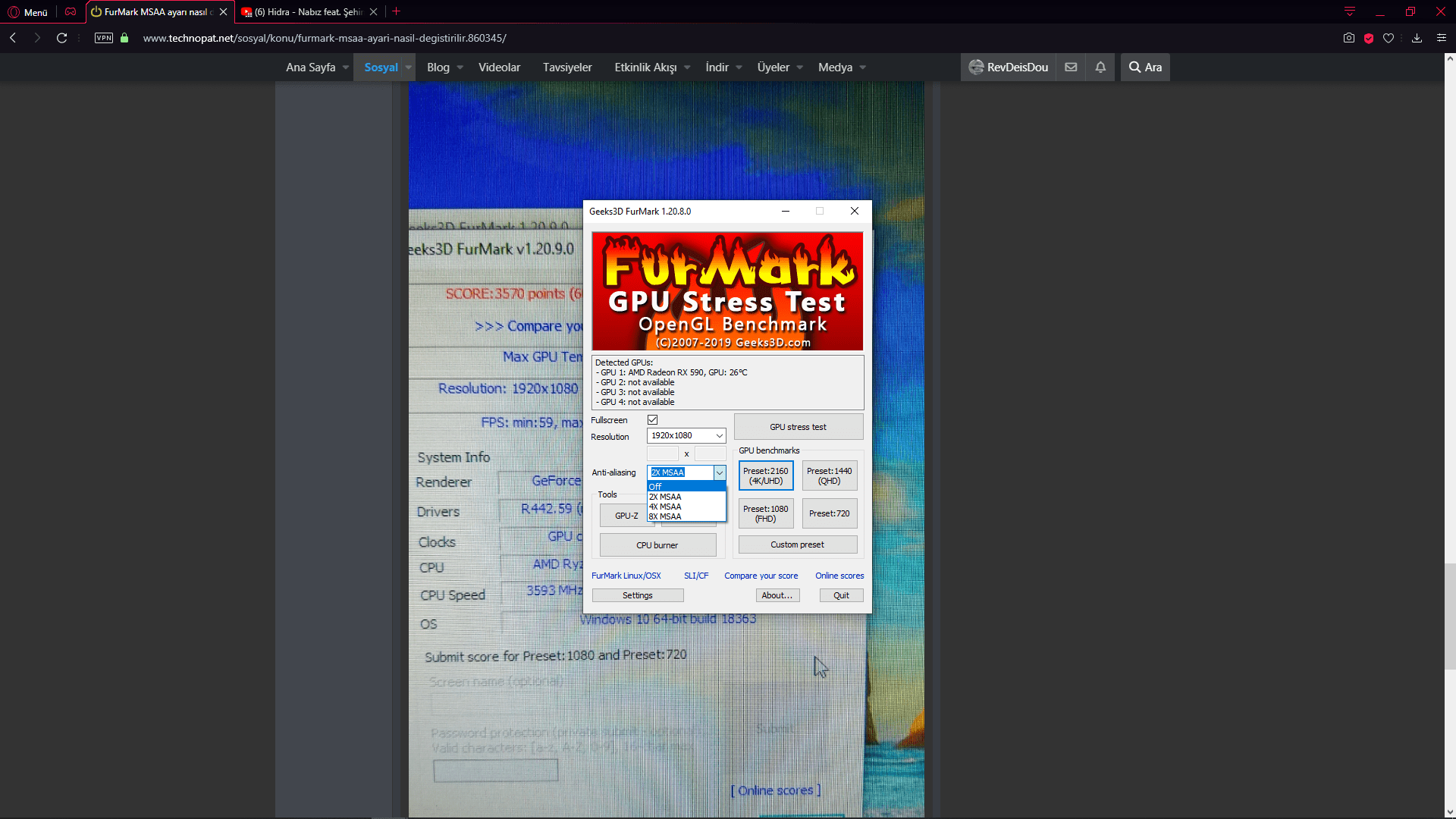Image resolution: width=1456 pixels, height=819 pixels.
Task: Open the snapshot camera tool
Action: click(x=1348, y=38)
